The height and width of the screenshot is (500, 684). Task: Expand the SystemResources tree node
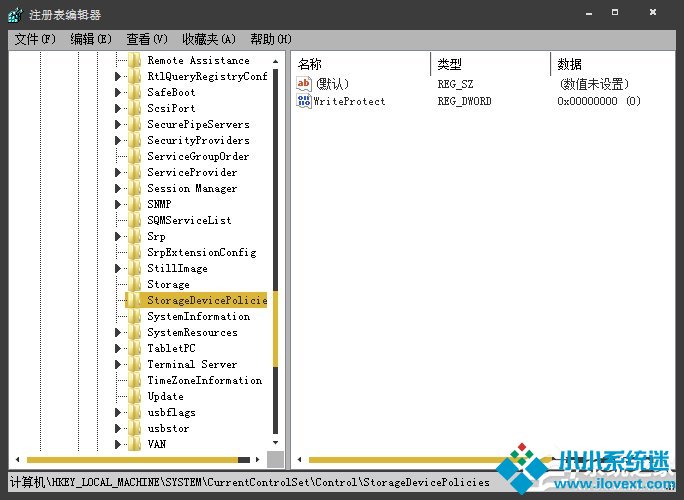coord(118,332)
